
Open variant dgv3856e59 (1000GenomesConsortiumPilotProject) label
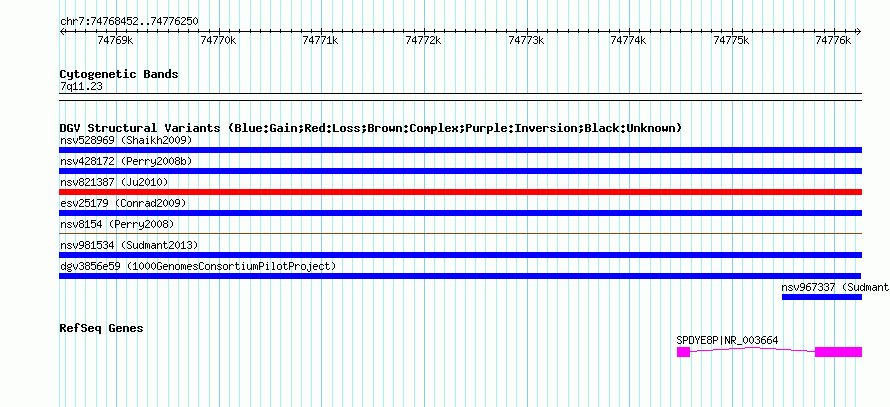198,266
